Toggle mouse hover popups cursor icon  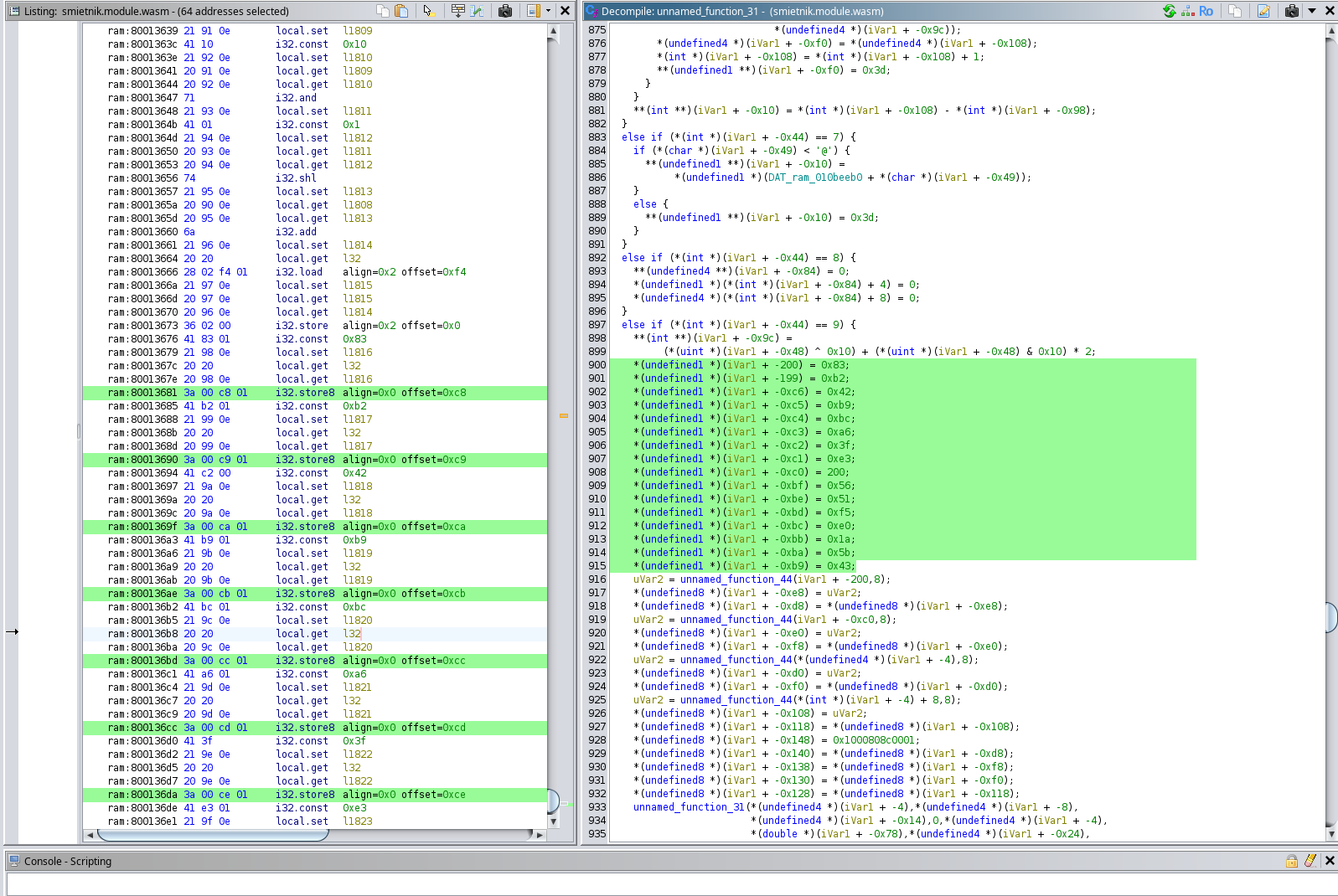pyautogui.click(x=428, y=11)
